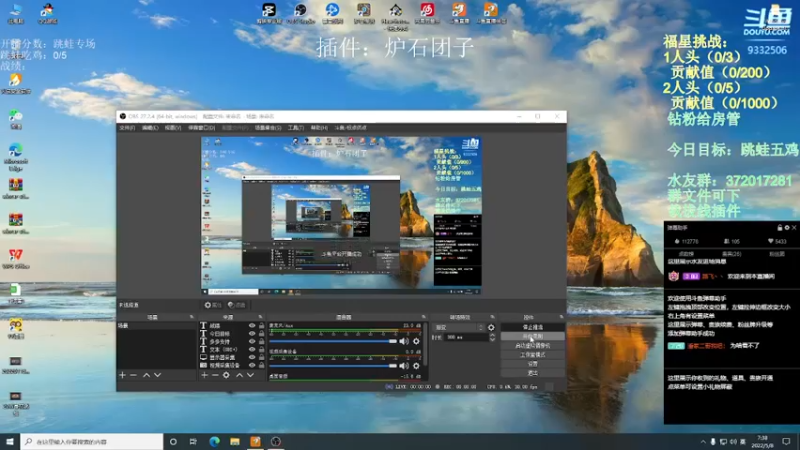Screen dimensions: 800x450
Task: Open the File menu in OBS
Action: tap(127, 128)
